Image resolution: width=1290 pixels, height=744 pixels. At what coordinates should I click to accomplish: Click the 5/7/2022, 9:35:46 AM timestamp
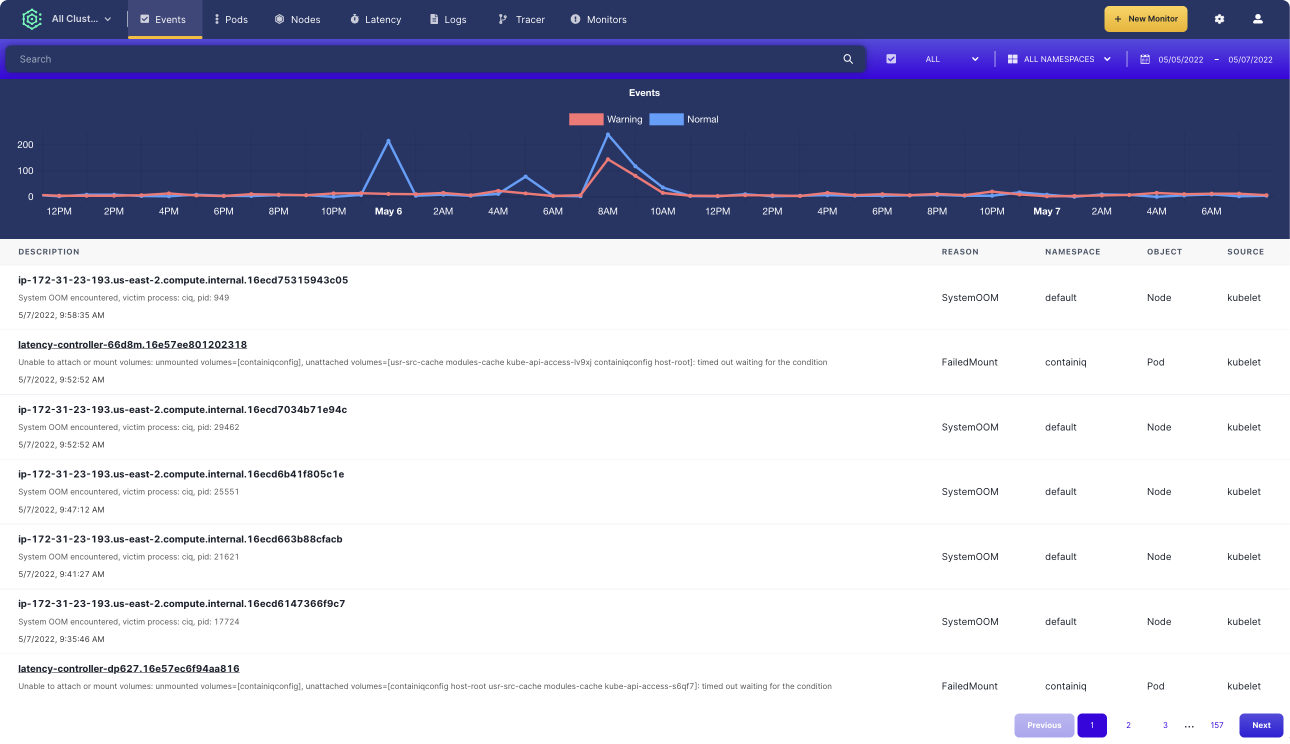click(x=61, y=639)
